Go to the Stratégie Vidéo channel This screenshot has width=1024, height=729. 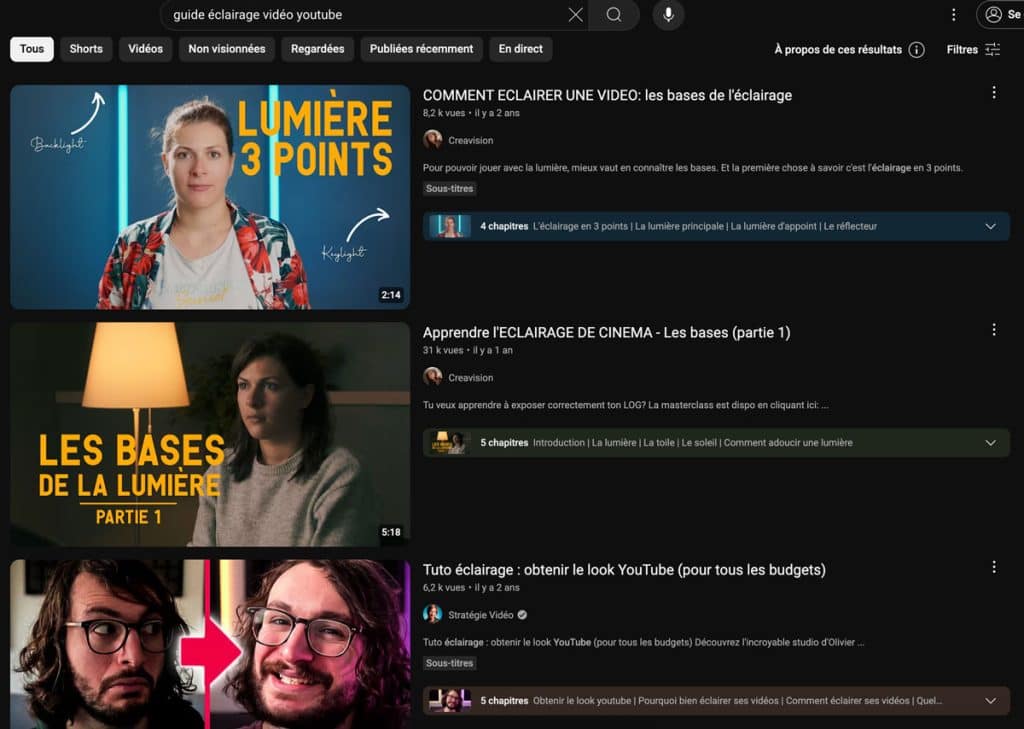tap(480, 615)
